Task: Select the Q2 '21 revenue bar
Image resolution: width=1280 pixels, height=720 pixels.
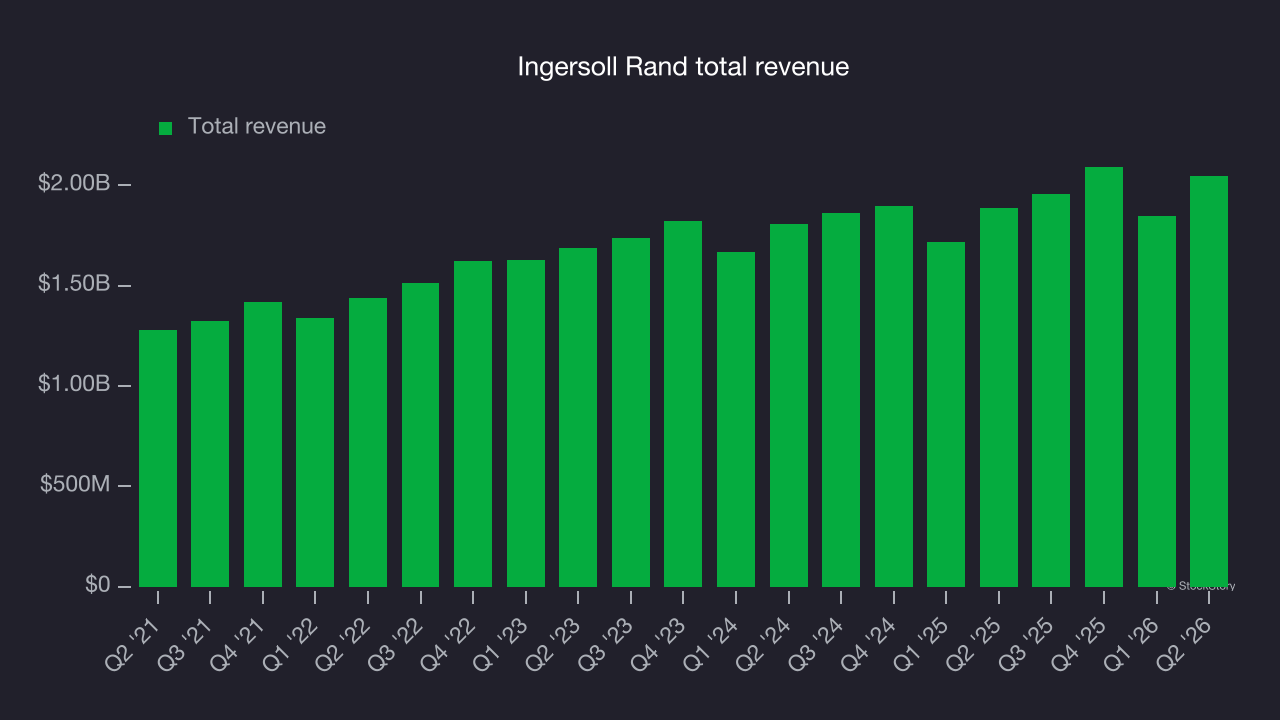Action: (x=158, y=458)
